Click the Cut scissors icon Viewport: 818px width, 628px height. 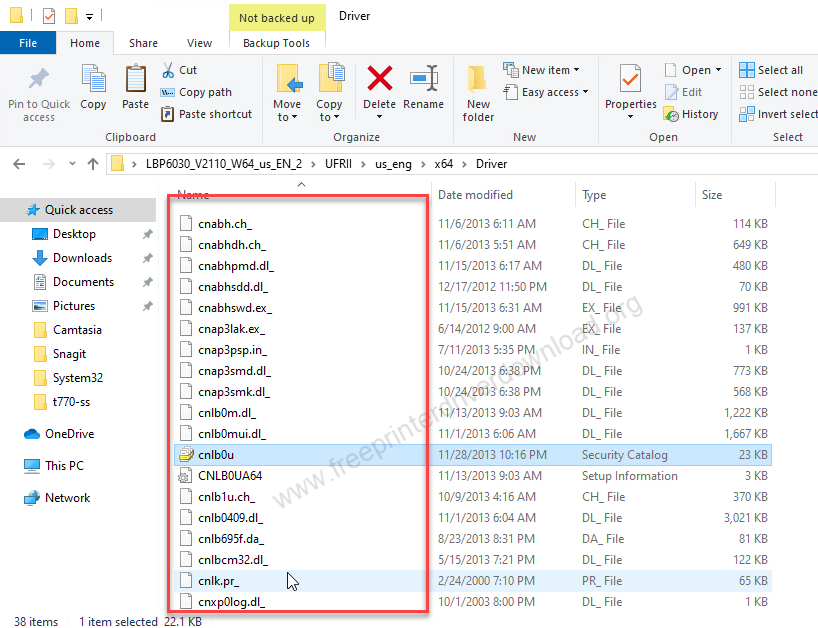[168, 70]
